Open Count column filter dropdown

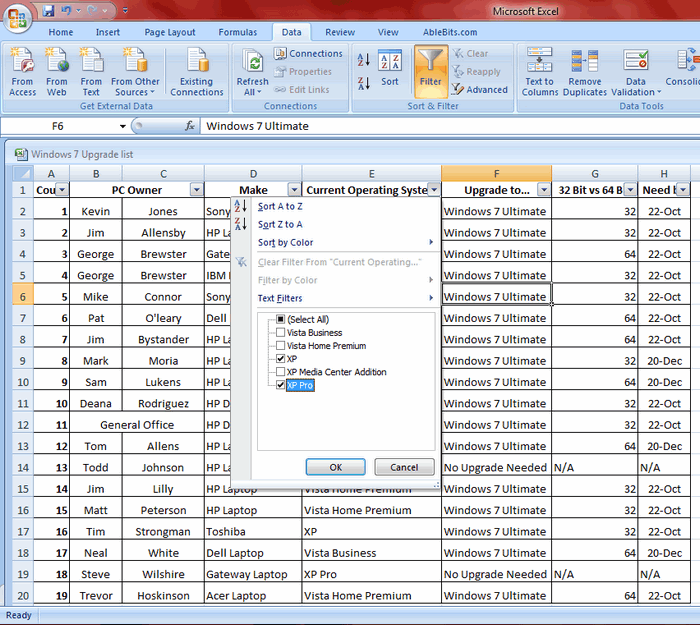pos(62,190)
